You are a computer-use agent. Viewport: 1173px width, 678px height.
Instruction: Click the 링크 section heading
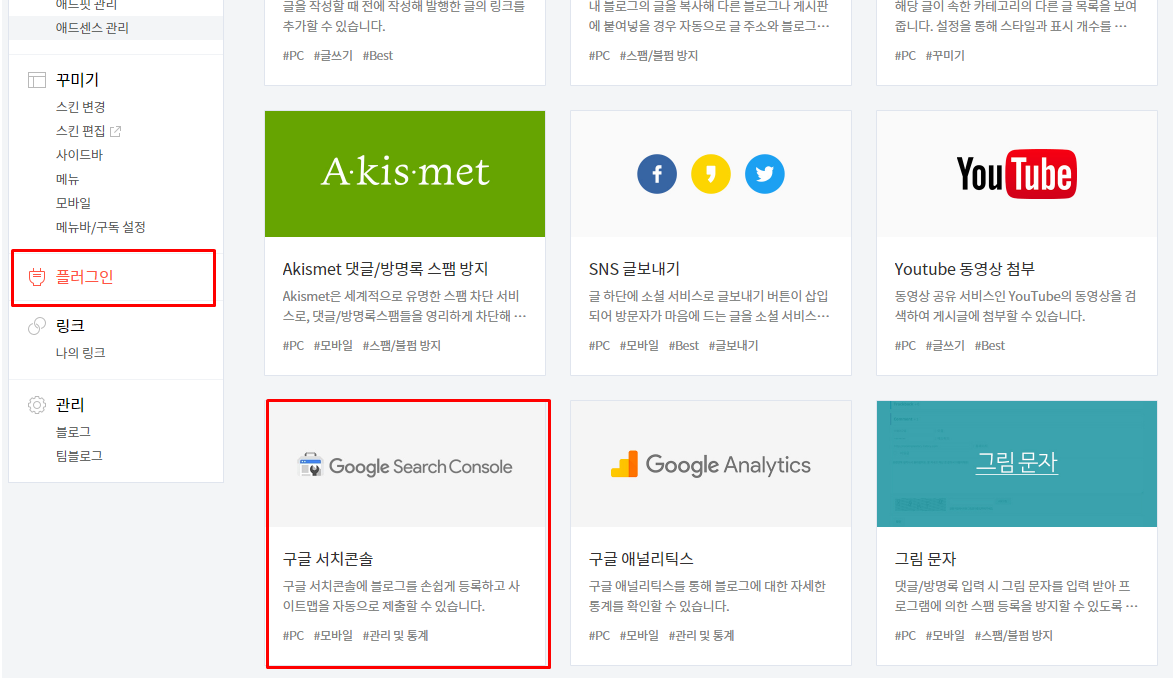(70, 326)
